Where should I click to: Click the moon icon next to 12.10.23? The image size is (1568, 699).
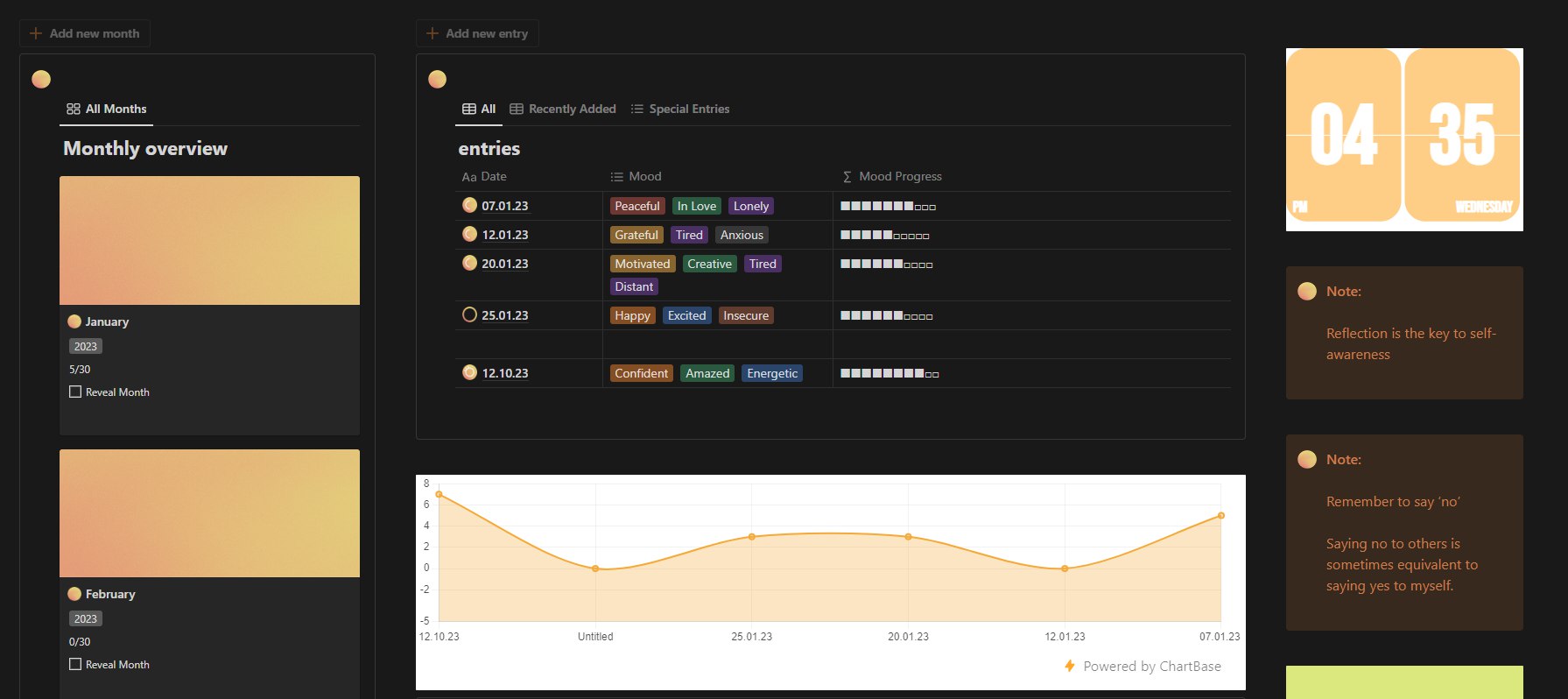point(469,373)
